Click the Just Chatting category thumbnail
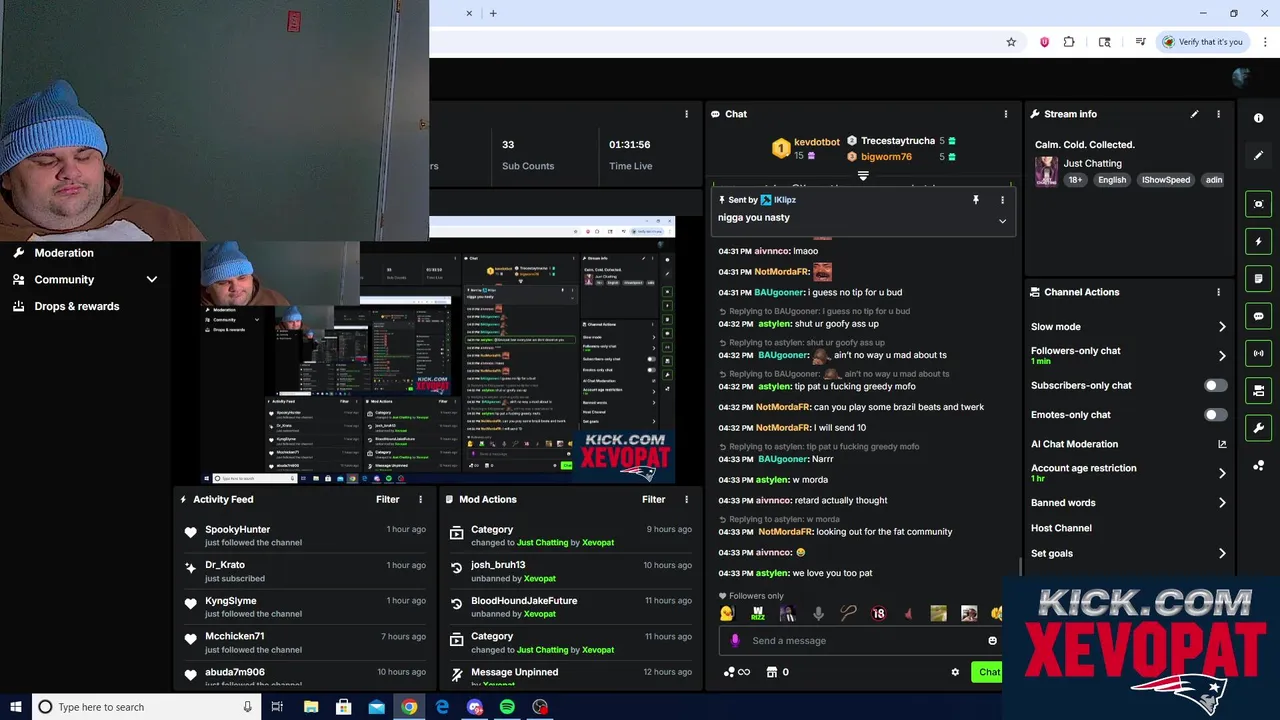 pyautogui.click(x=1046, y=171)
